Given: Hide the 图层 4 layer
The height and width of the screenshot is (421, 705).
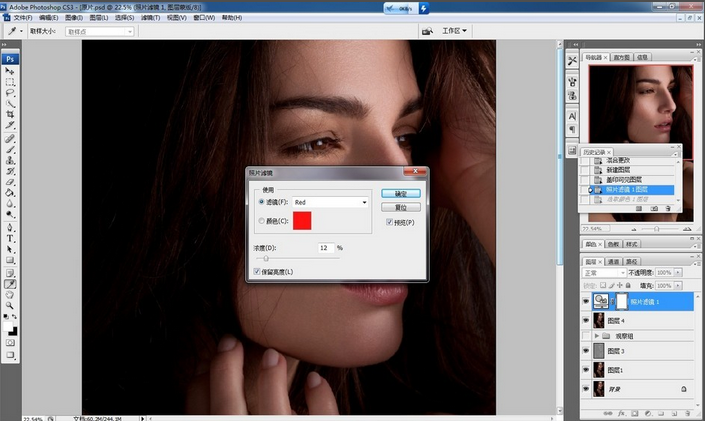Looking at the screenshot, I should click(586, 321).
